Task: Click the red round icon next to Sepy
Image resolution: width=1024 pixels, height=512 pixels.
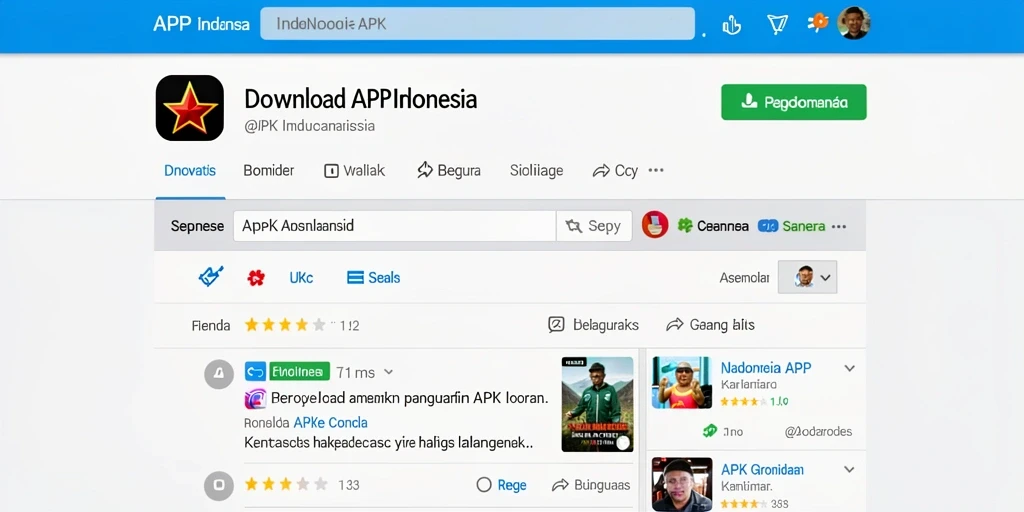Action: pyautogui.click(x=654, y=225)
